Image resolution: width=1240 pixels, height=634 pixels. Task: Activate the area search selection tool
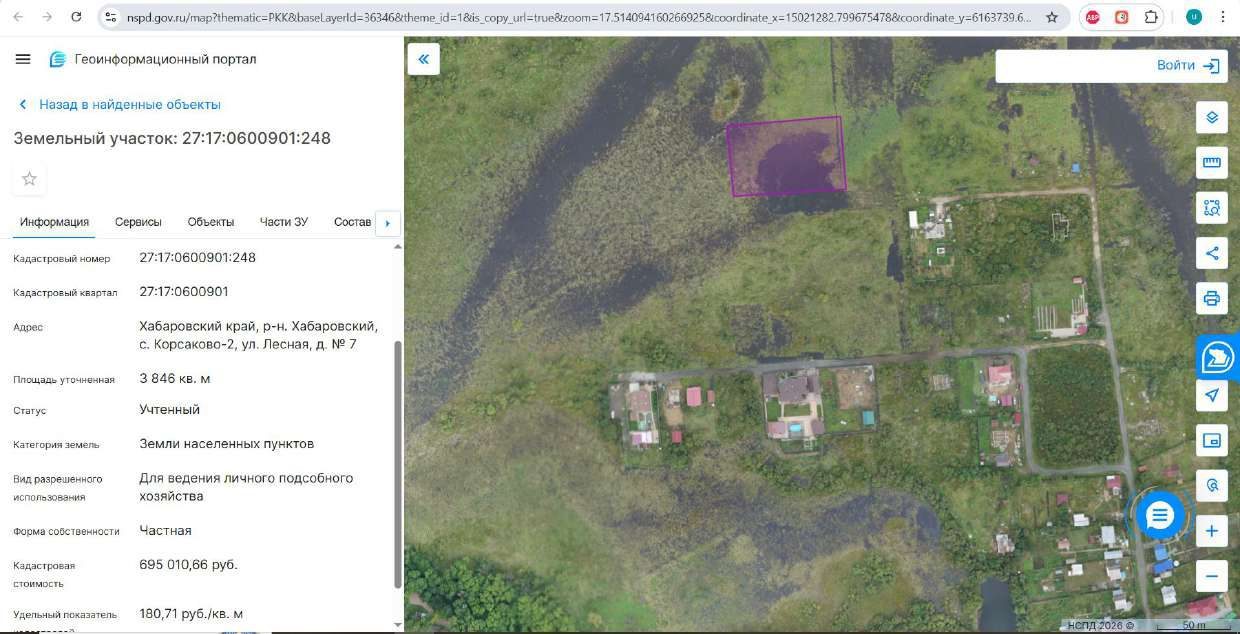coord(1212,207)
